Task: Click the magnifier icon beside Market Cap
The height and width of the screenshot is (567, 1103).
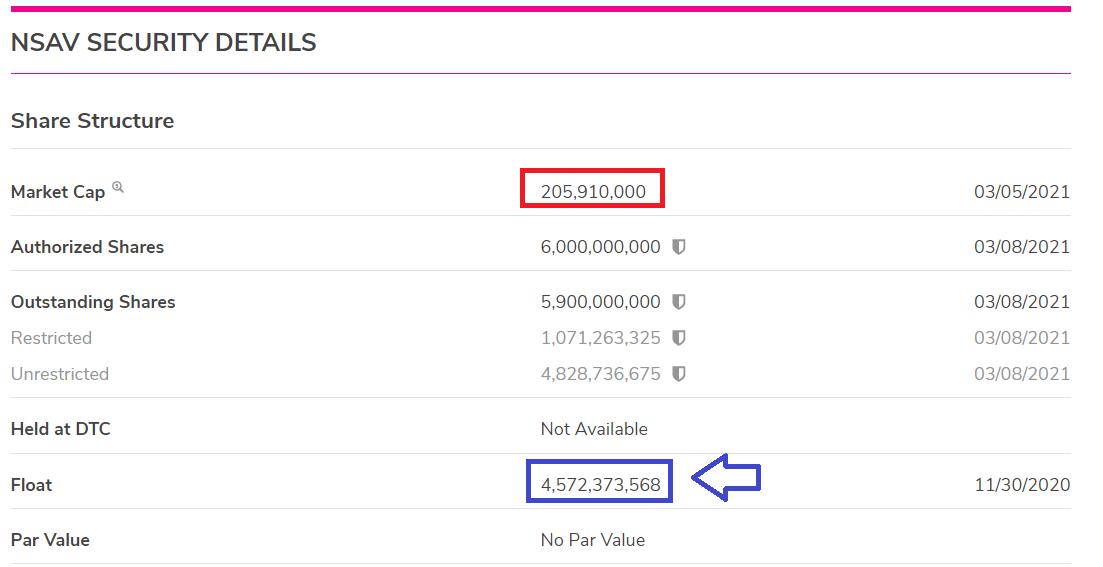Action: coord(118,187)
